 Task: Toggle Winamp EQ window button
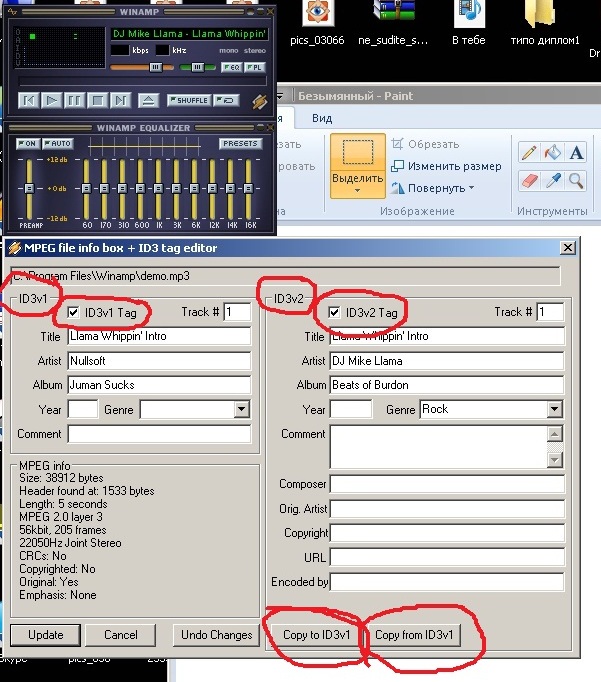click(231, 67)
